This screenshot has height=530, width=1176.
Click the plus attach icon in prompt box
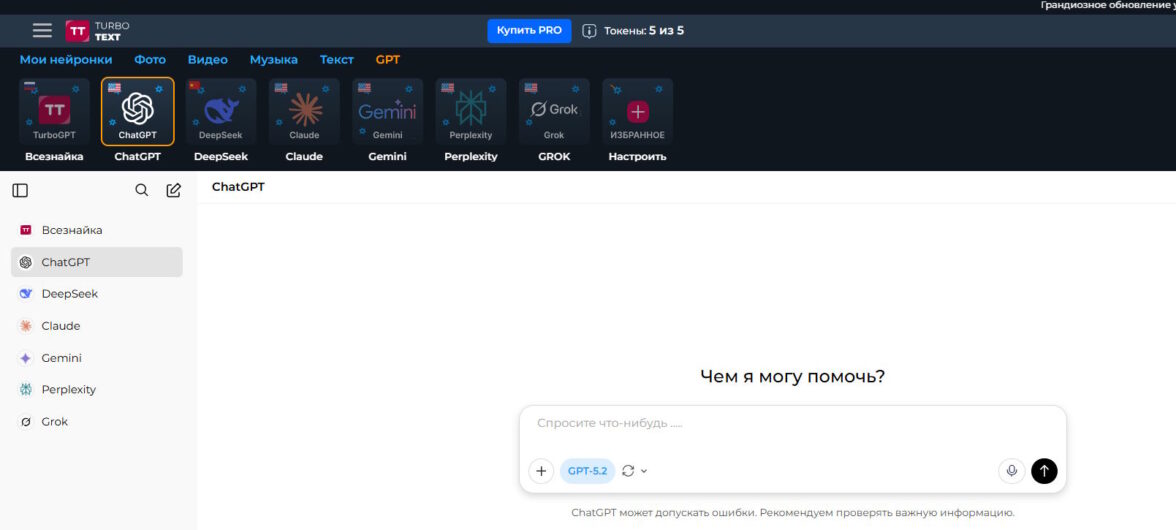coord(541,471)
